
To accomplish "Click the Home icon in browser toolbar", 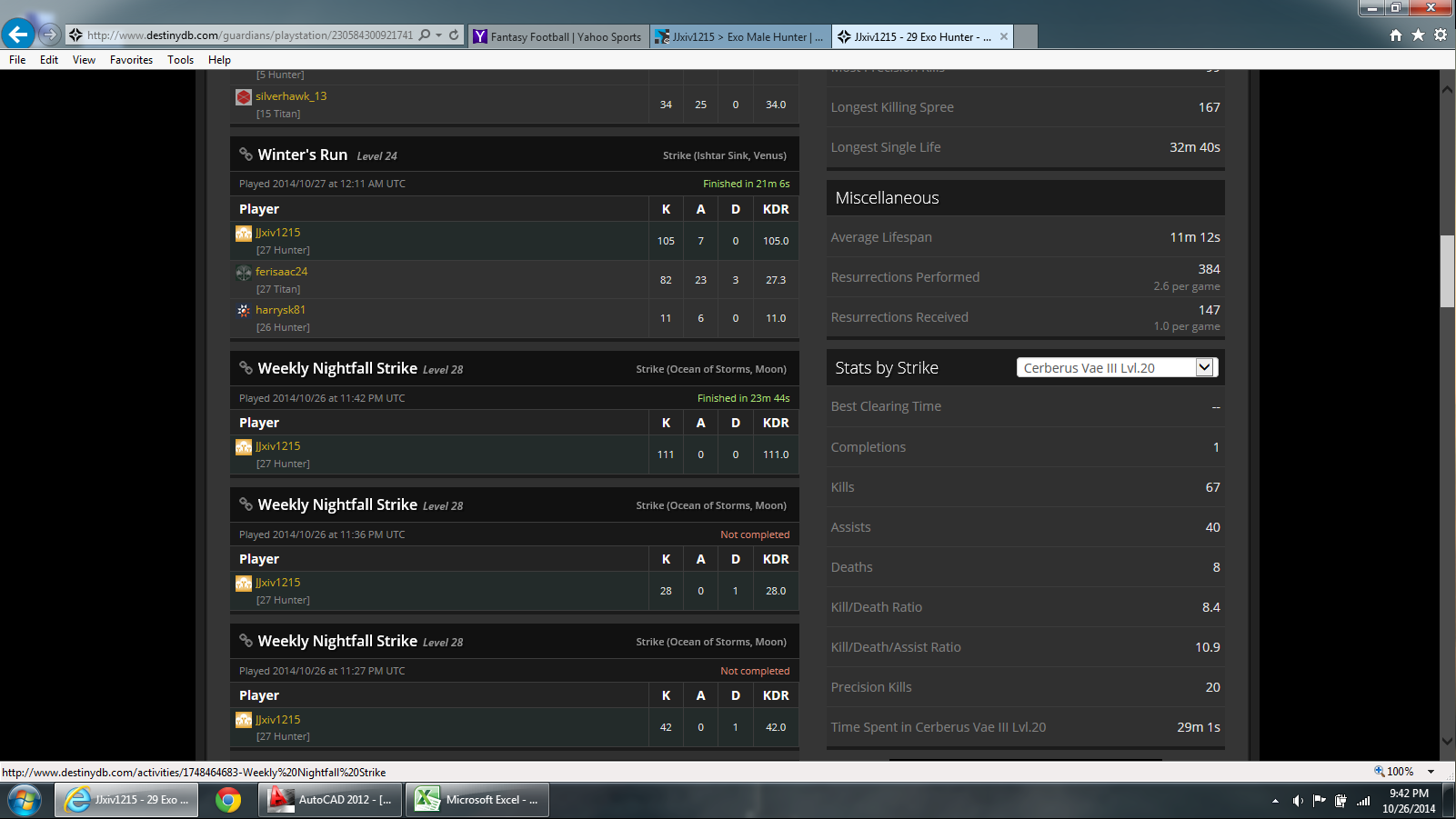I will [x=1396, y=35].
